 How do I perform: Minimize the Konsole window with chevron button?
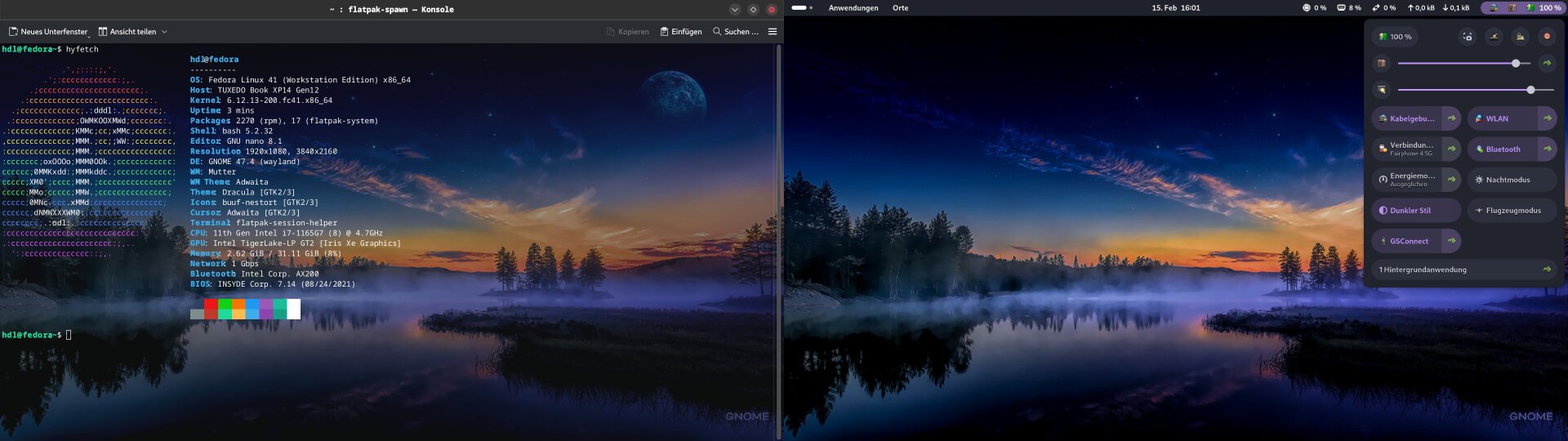click(x=735, y=10)
